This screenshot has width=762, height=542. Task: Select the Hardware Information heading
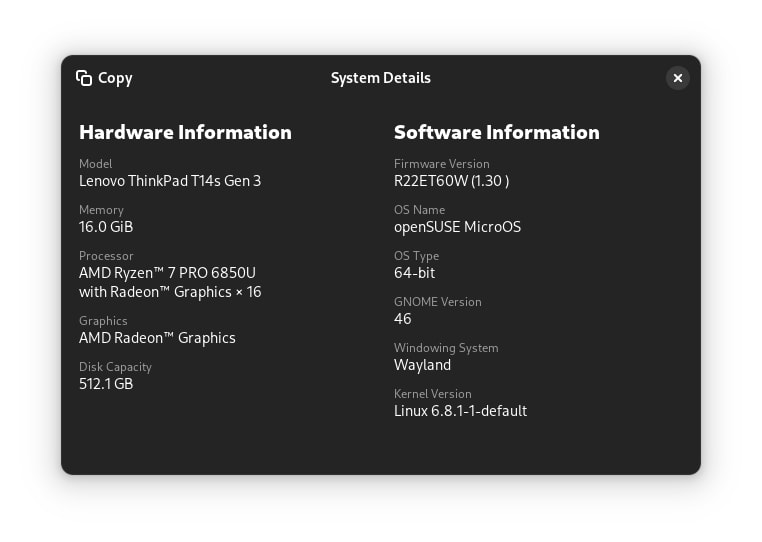[x=185, y=132]
